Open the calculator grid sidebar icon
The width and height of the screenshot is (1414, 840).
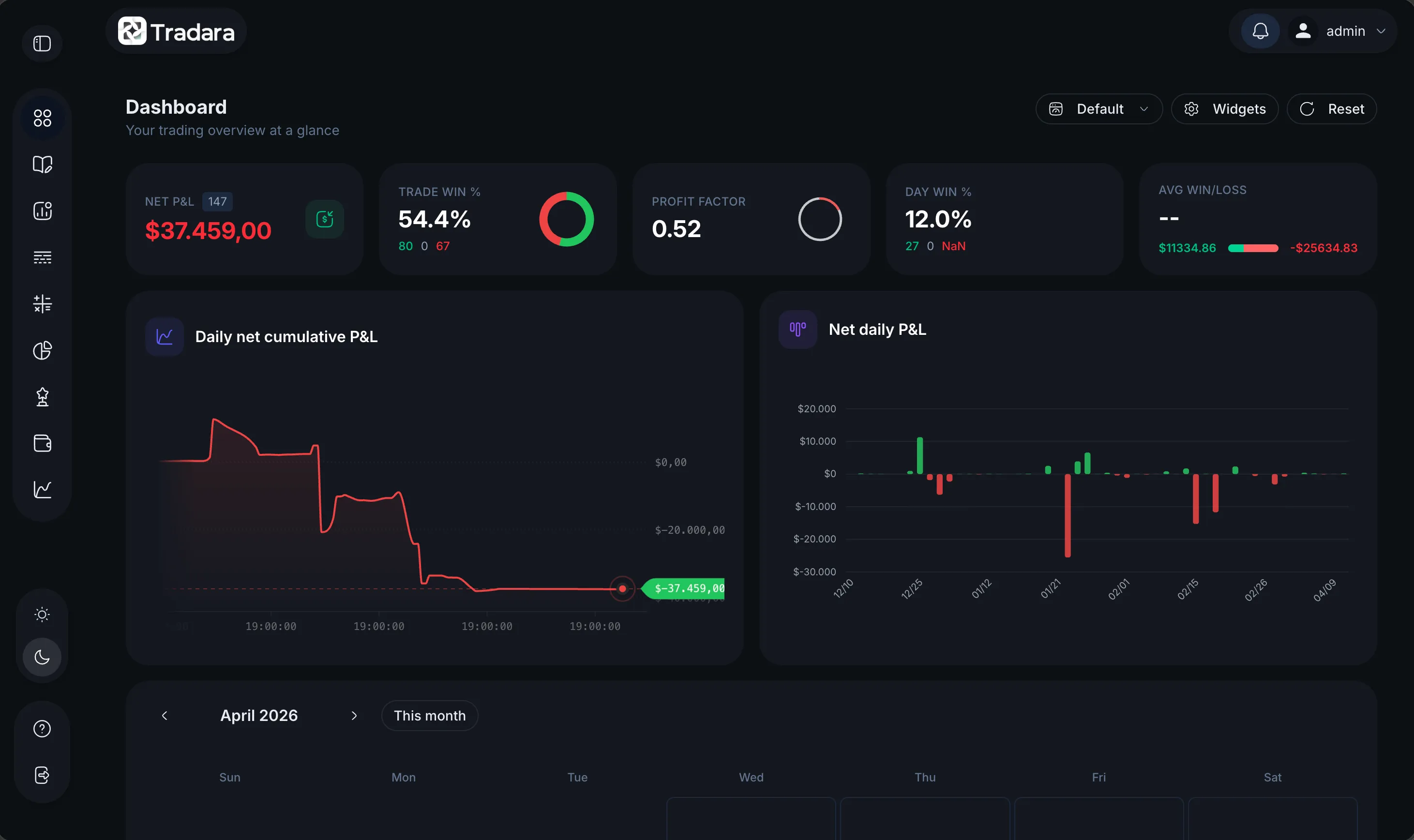pyautogui.click(x=43, y=304)
